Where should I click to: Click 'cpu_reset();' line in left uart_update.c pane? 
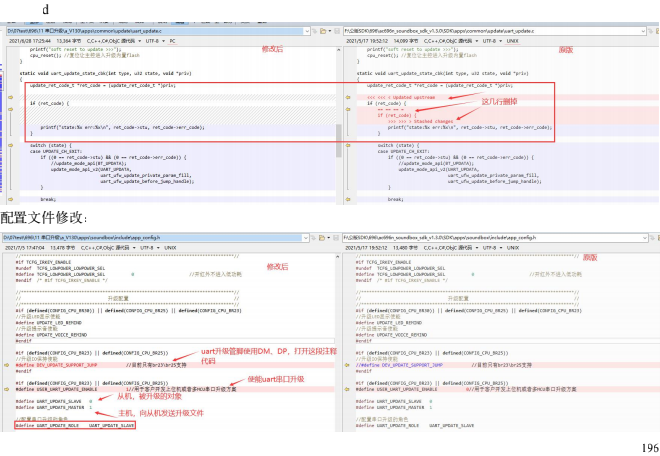pyautogui.click(x=85, y=55)
